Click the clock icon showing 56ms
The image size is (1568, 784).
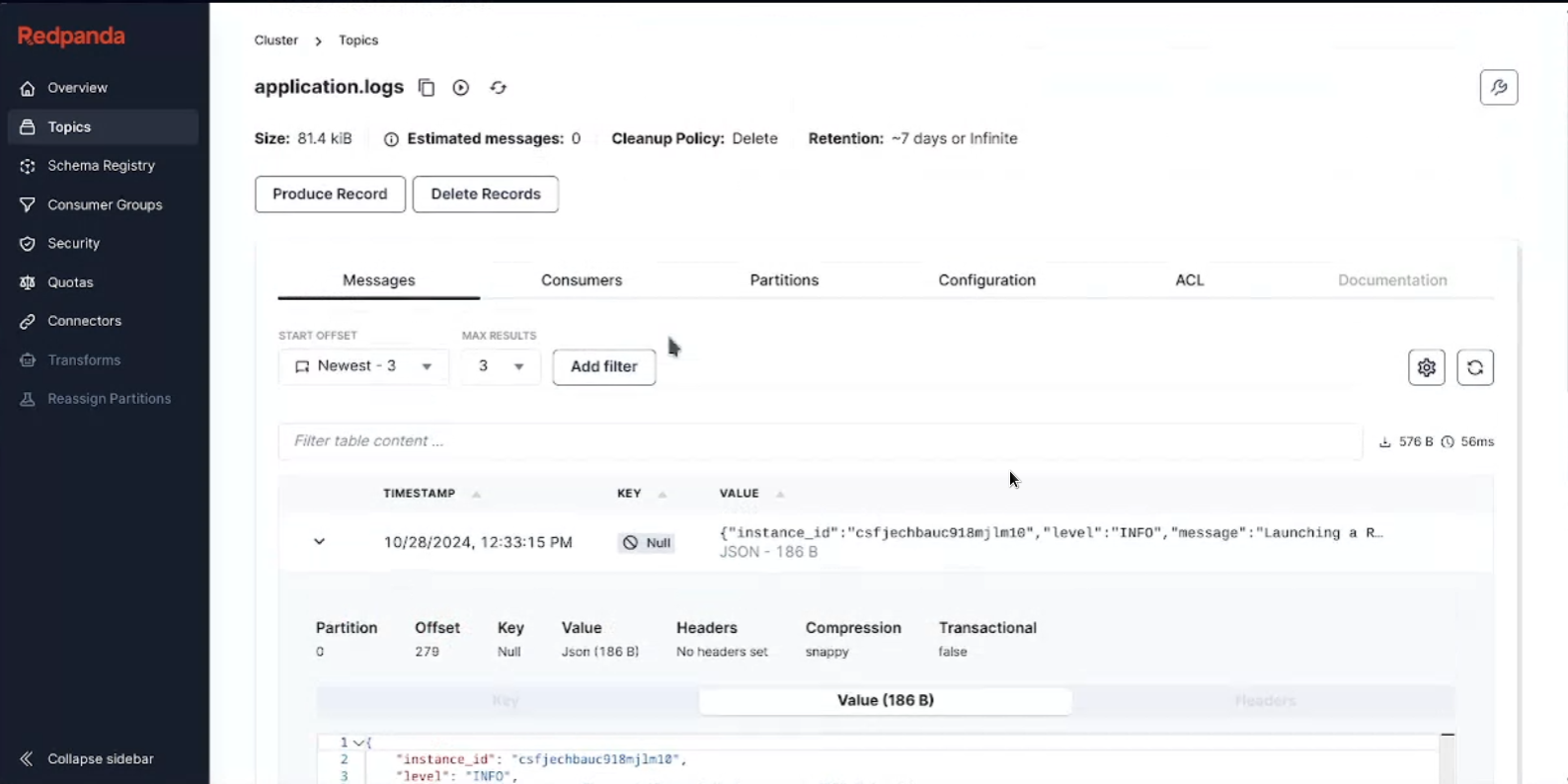[x=1448, y=442]
